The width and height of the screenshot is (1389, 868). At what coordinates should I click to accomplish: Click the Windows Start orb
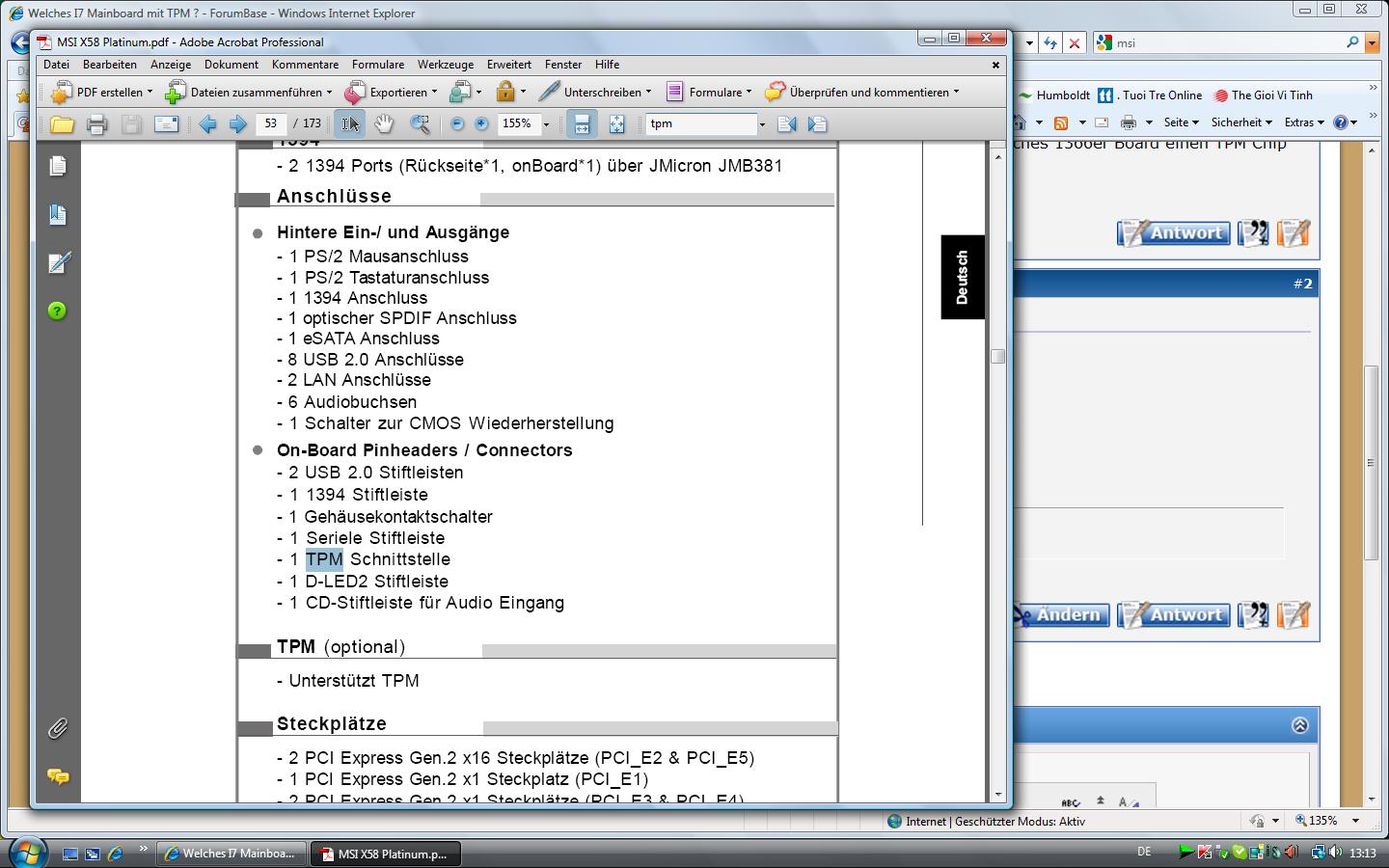coord(26,852)
